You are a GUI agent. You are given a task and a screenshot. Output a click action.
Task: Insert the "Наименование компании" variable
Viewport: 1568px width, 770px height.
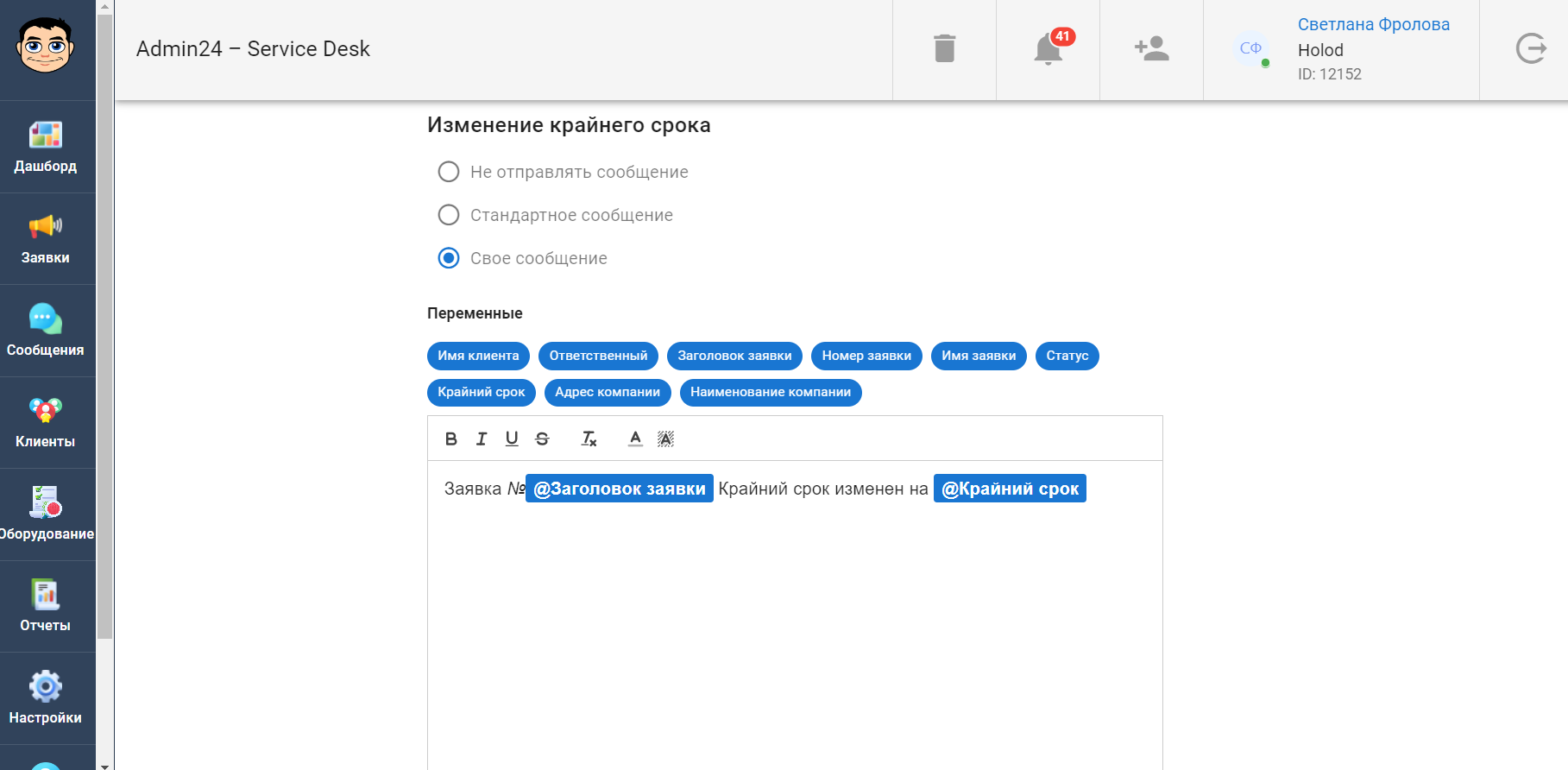coord(771,392)
